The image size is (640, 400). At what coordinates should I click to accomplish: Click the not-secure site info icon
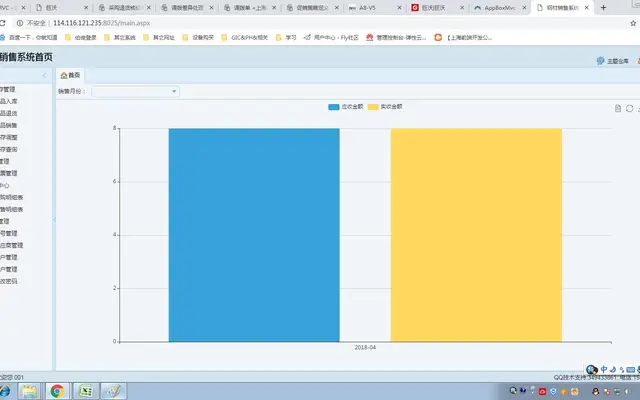pyautogui.click(x=20, y=23)
